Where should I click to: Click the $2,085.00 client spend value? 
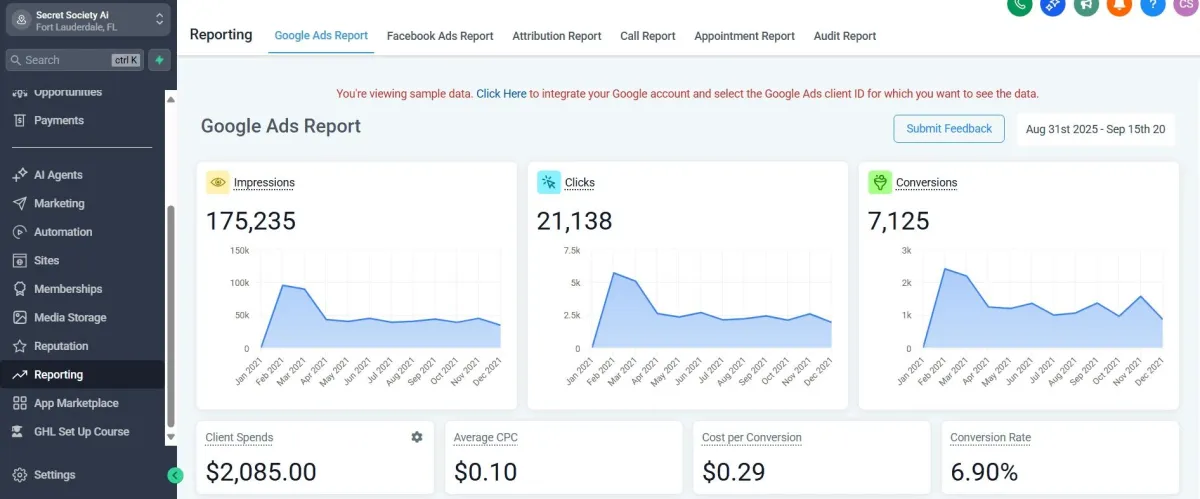click(261, 472)
